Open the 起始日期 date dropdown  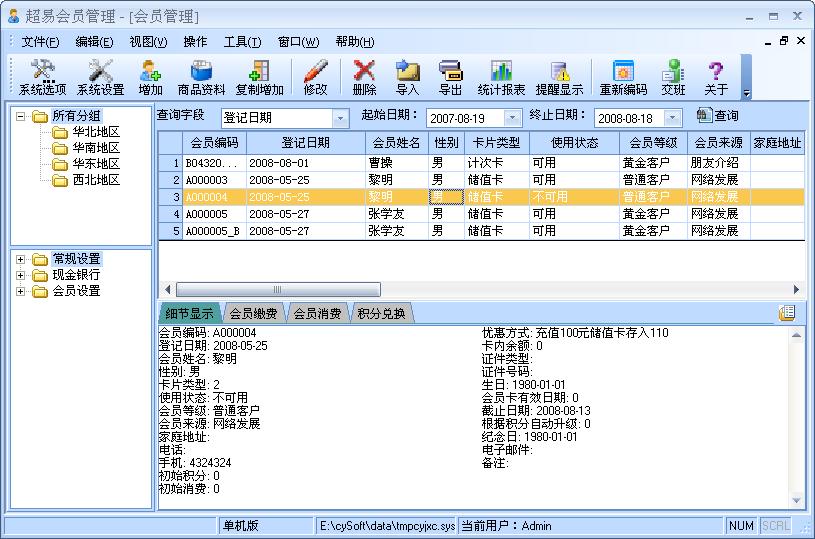tap(512, 119)
